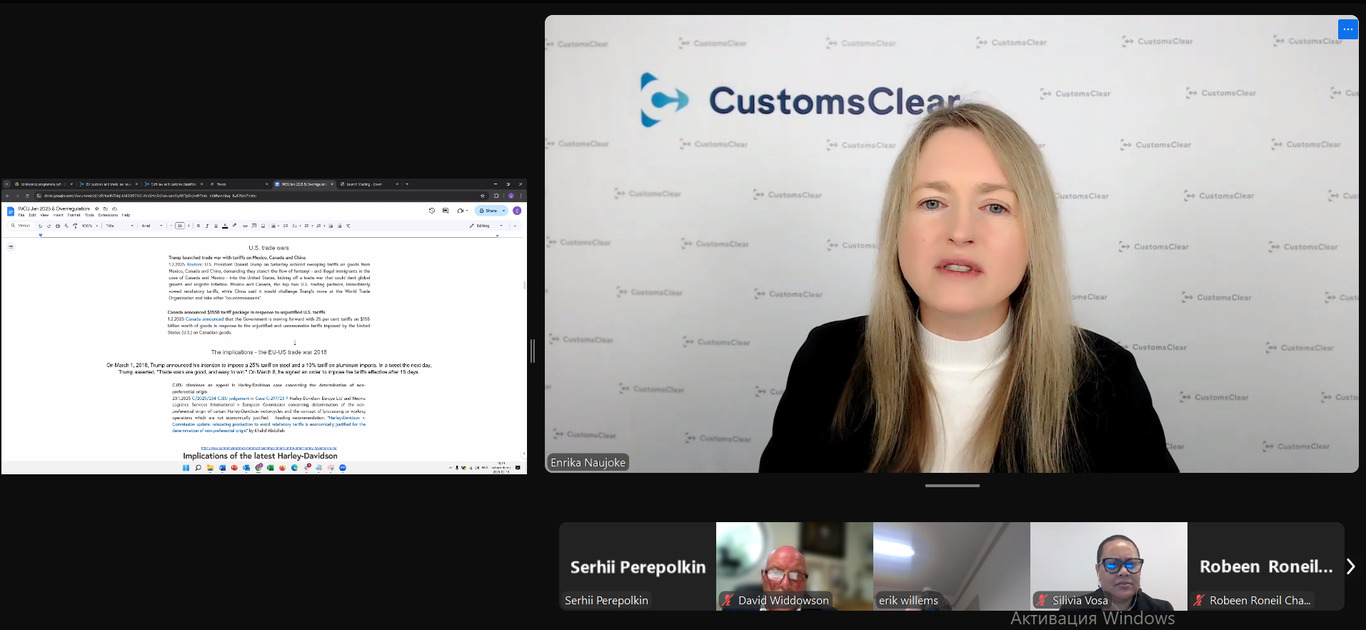The width and height of the screenshot is (1366, 630).
Task: Open the File menu in Google Docs
Action: tap(21, 215)
